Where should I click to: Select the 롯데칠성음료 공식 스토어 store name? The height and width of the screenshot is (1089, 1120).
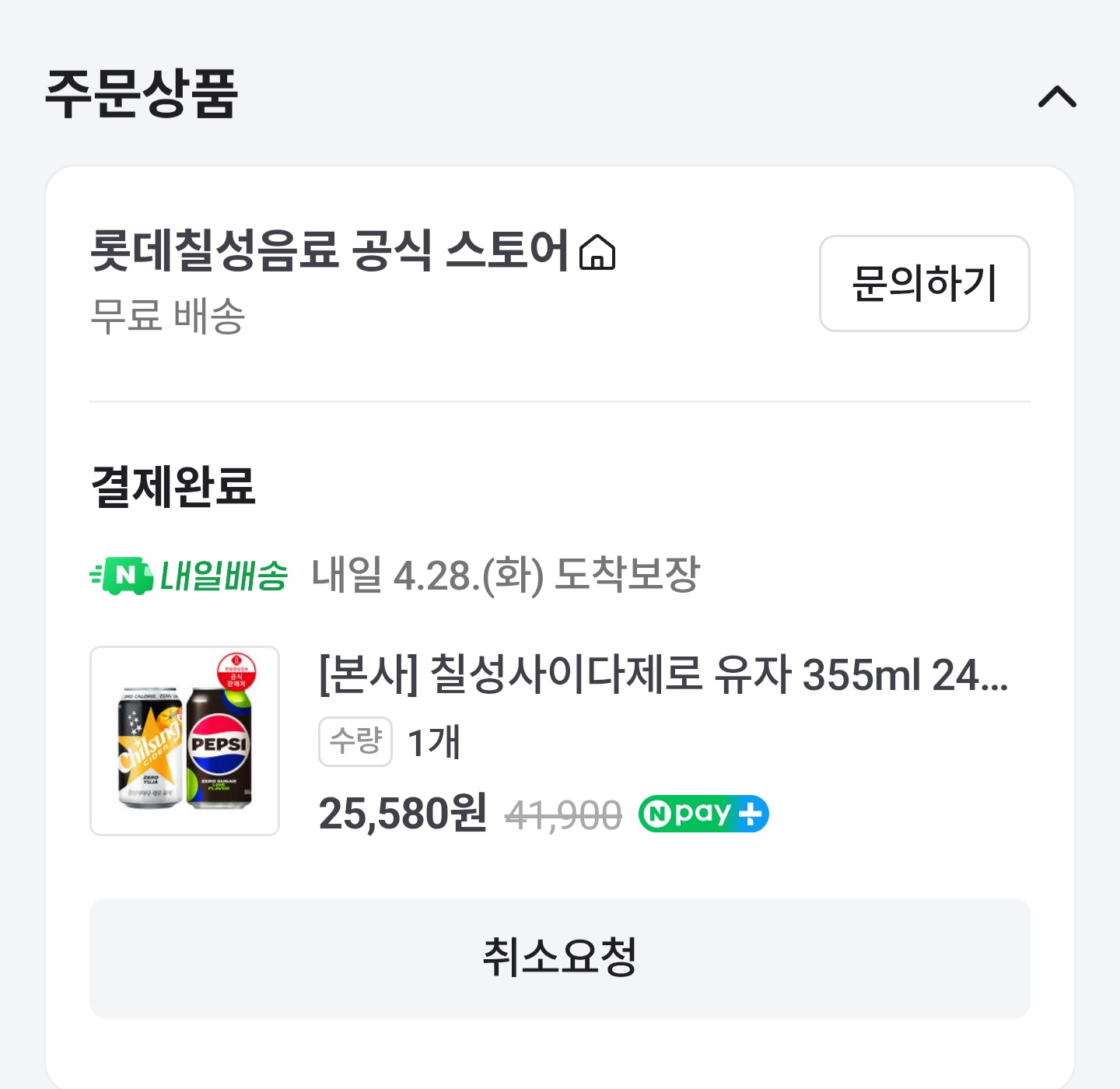click(x=330, y=250)
